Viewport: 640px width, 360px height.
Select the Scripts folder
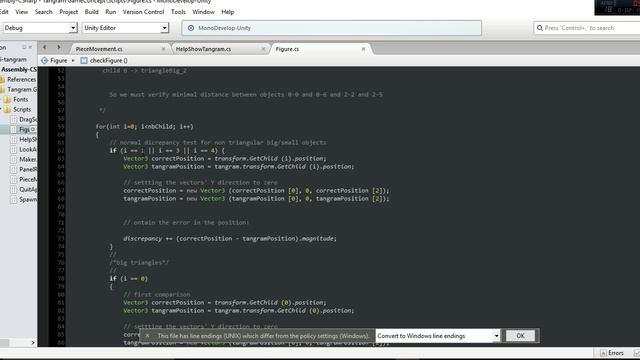tap(22, 109)
